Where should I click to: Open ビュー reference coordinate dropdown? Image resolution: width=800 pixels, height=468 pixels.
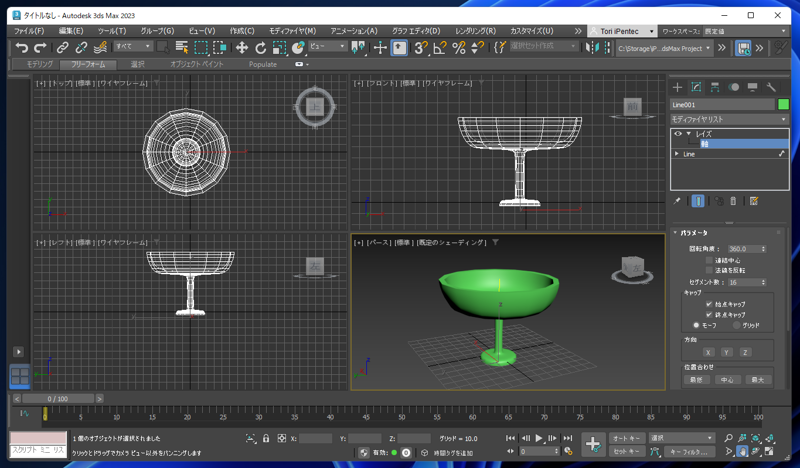pyautogui.click(x=328, y=46)
